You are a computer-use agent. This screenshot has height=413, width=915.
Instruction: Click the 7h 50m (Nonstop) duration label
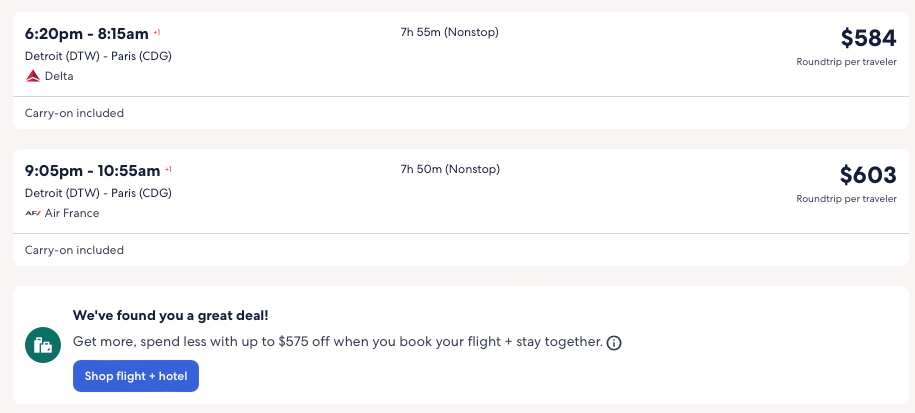(449, 169)
